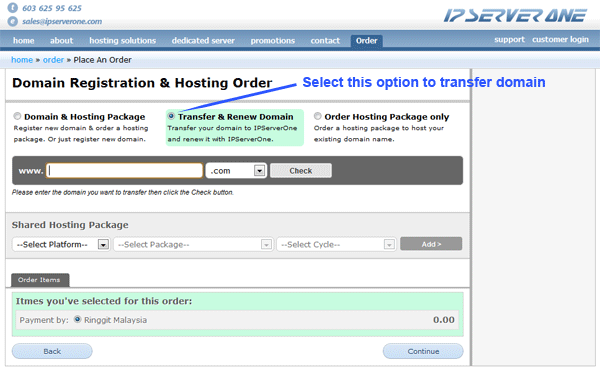Click the IP ServerOne logo
The image size is (600, 370).
click(515, 16)
